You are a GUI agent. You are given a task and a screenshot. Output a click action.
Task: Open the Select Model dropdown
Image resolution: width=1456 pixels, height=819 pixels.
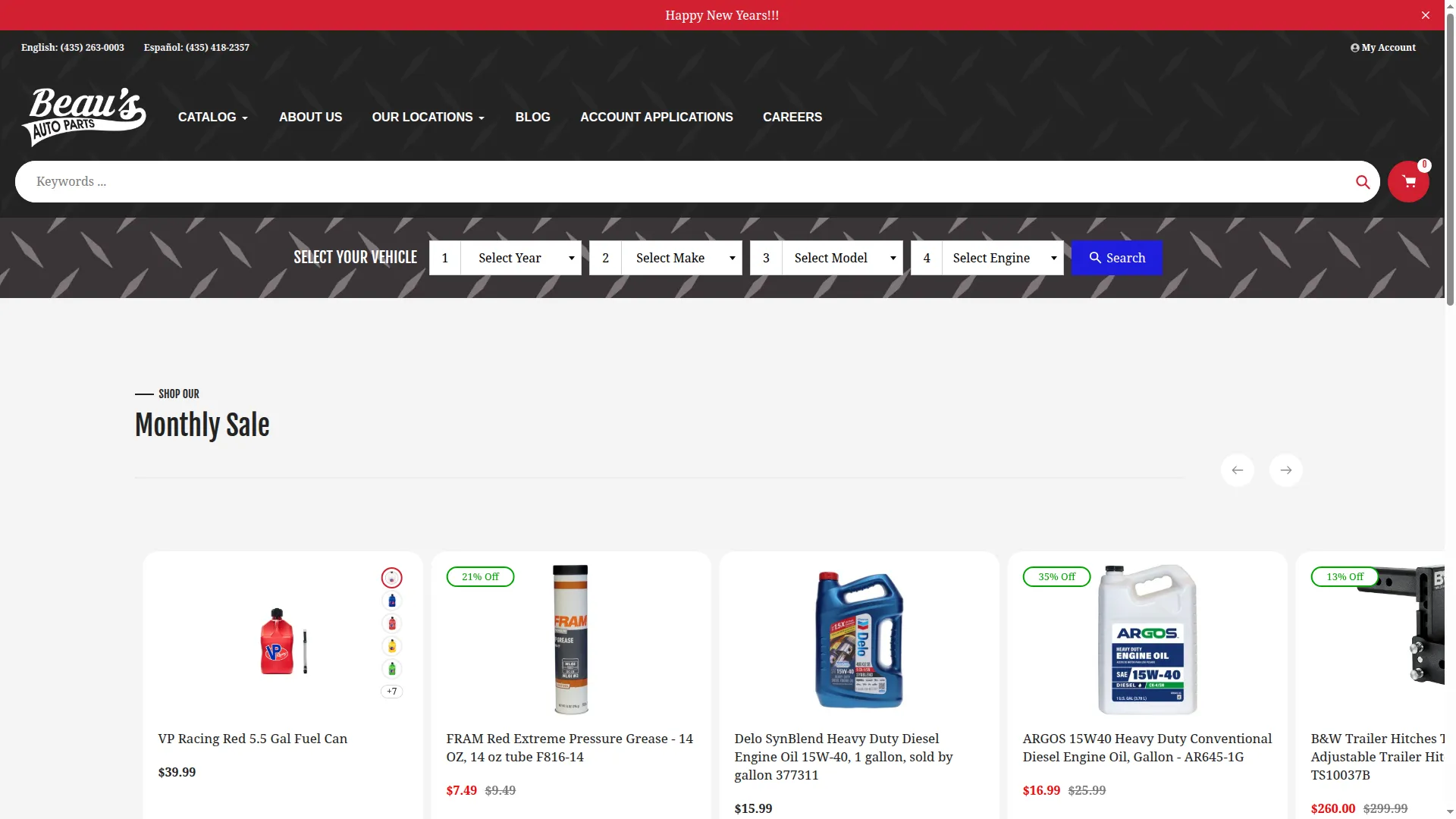coord(843,258)
